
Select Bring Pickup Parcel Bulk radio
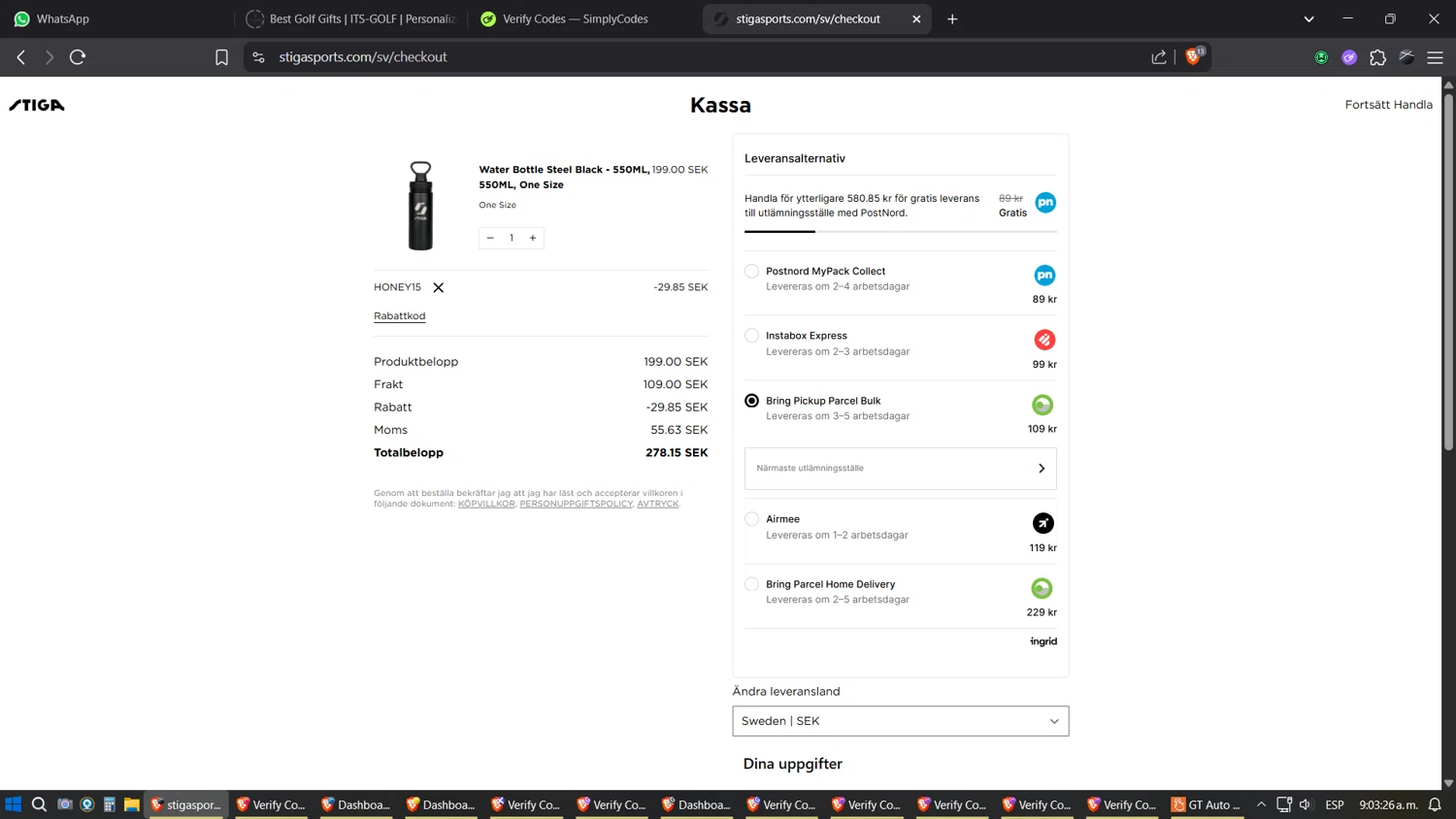click(x=751, y=401)
